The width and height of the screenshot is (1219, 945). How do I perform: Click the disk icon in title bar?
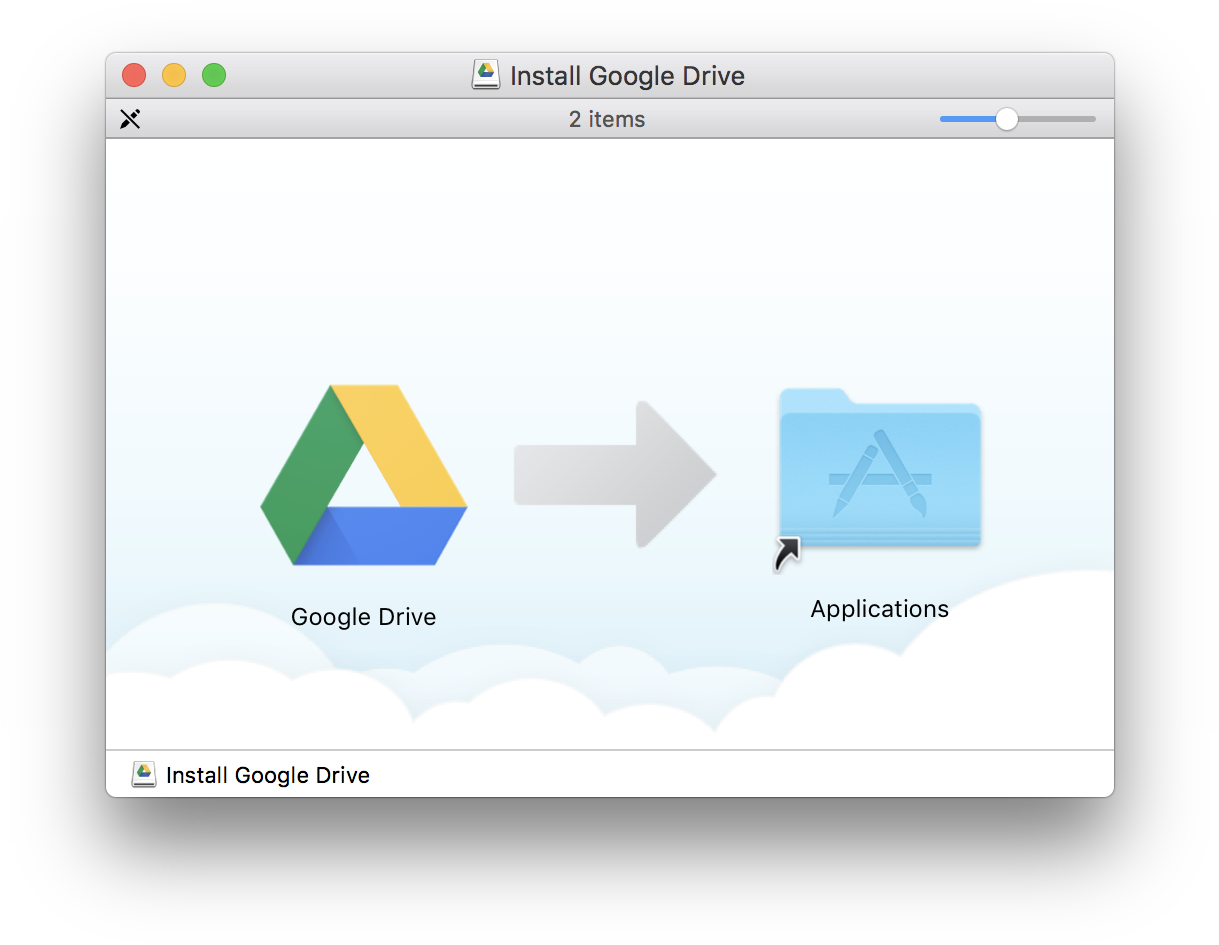click(x=486, y=75)
